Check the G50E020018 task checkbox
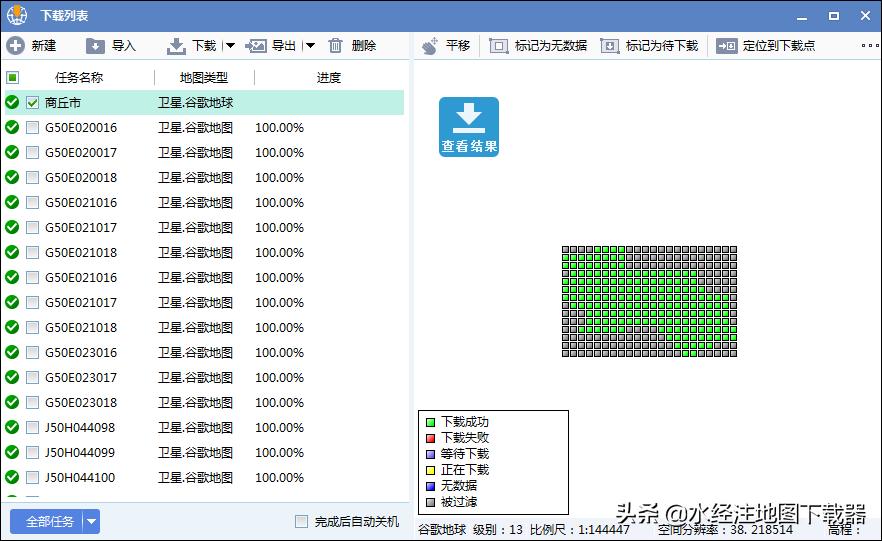Viewport: 882px width, 541px height. pos(33,178)
